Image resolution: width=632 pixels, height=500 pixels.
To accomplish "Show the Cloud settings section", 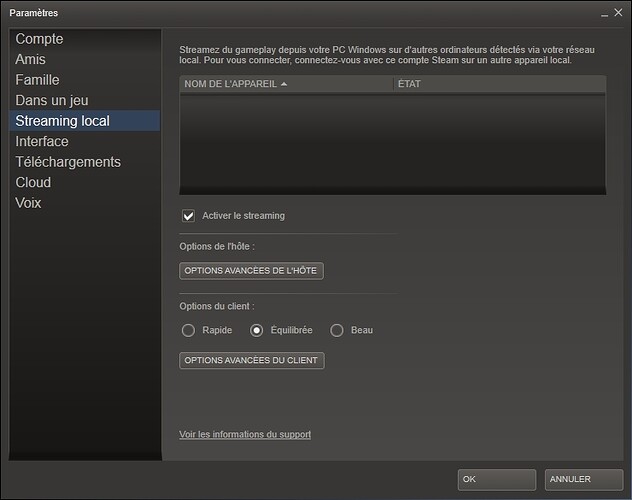I will coord(33,183).
